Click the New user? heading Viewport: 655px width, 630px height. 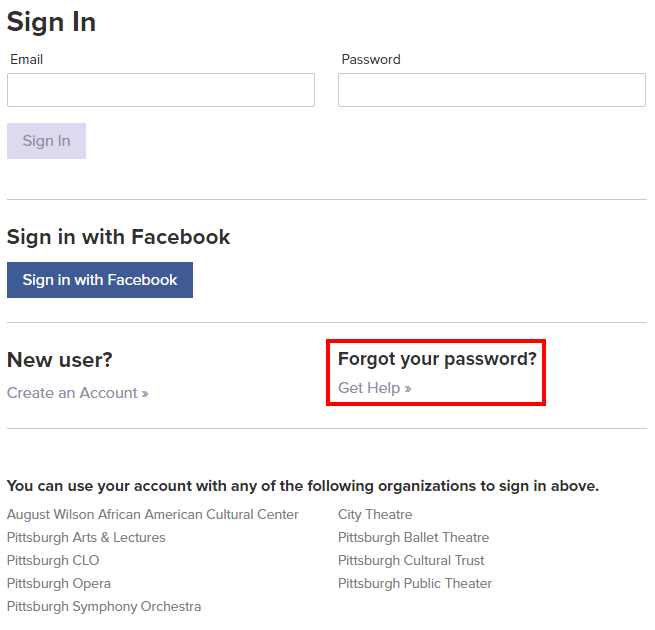(x=60, y=360)
